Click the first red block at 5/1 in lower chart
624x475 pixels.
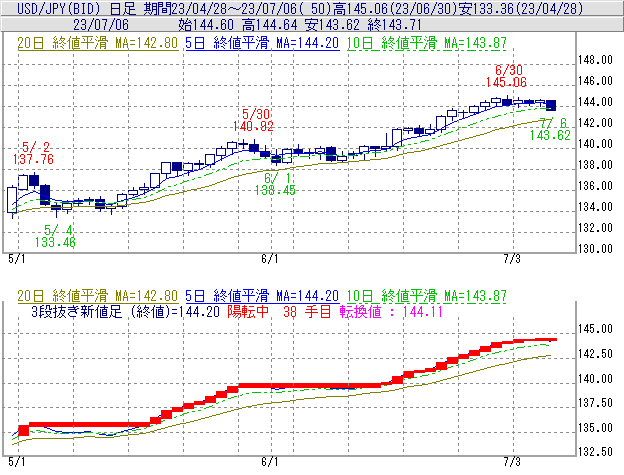pos(23,430)
